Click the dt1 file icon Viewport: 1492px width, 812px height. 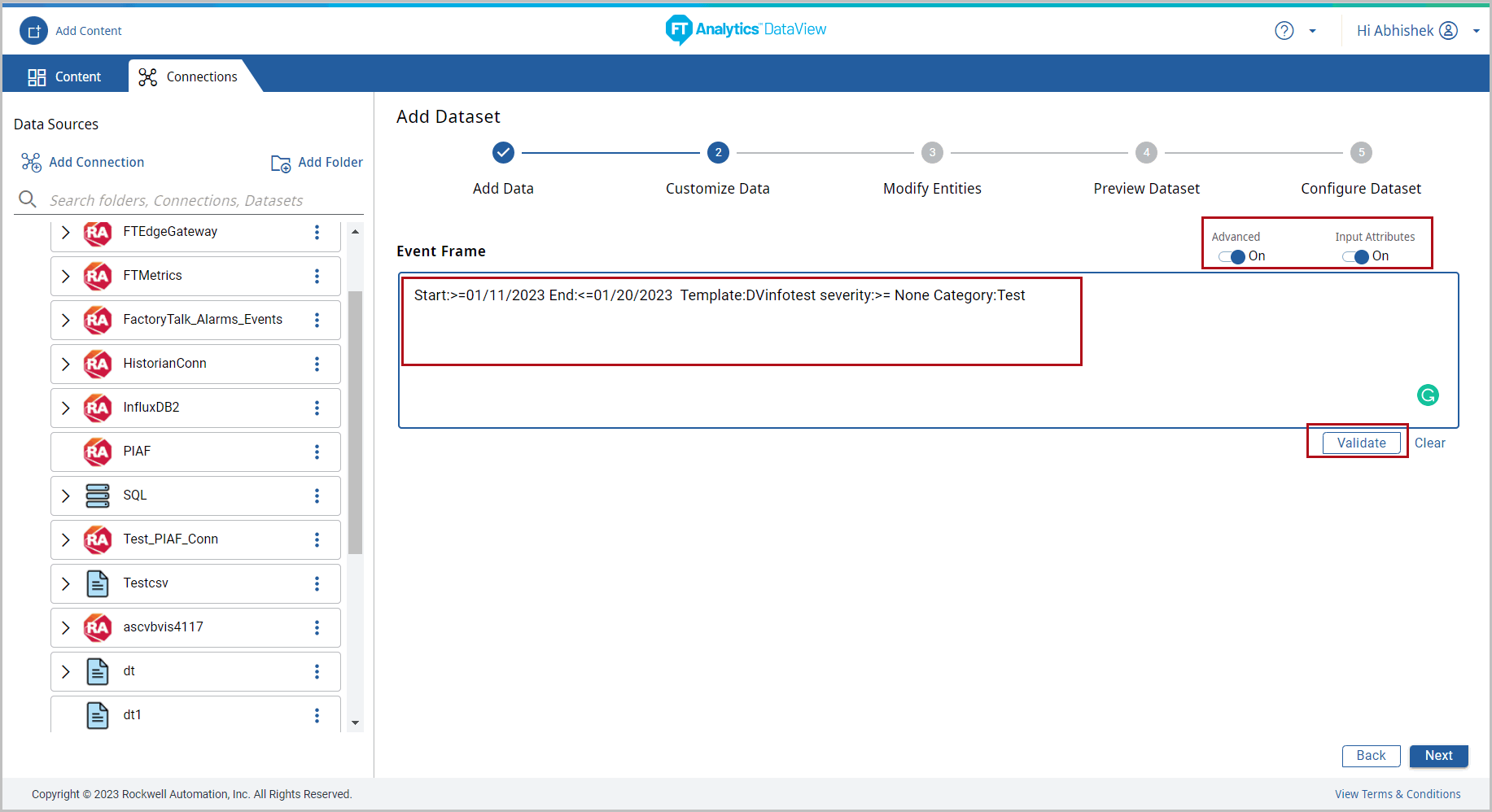click(x=98, y=716)
